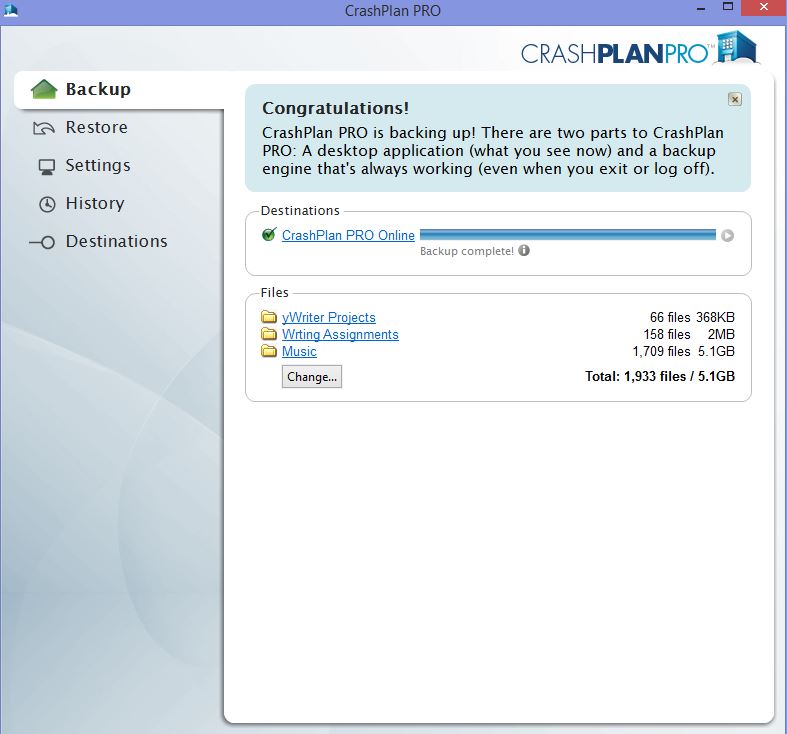Dismiss the Congratulations message box
Screen dimensions: 787x734
[735, 99]
